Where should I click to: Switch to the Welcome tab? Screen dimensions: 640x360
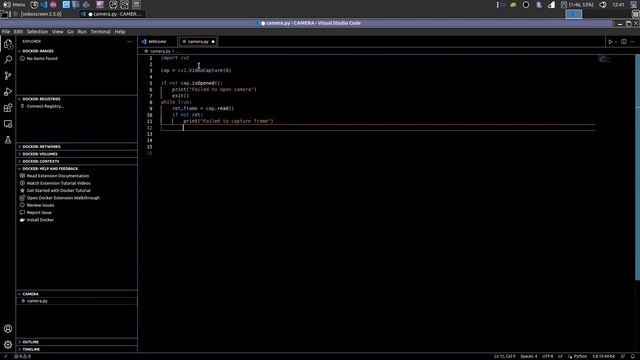[x=157, y=42]
